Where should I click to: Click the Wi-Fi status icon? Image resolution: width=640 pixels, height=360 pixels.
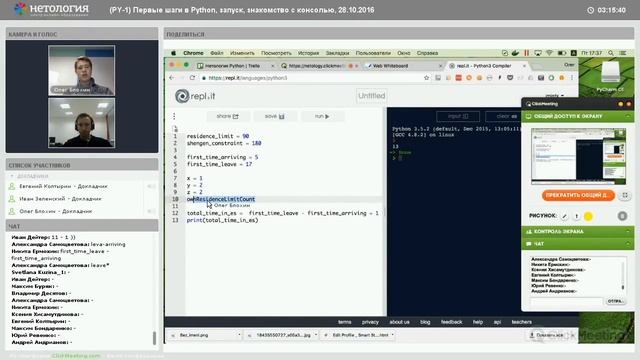549,53
